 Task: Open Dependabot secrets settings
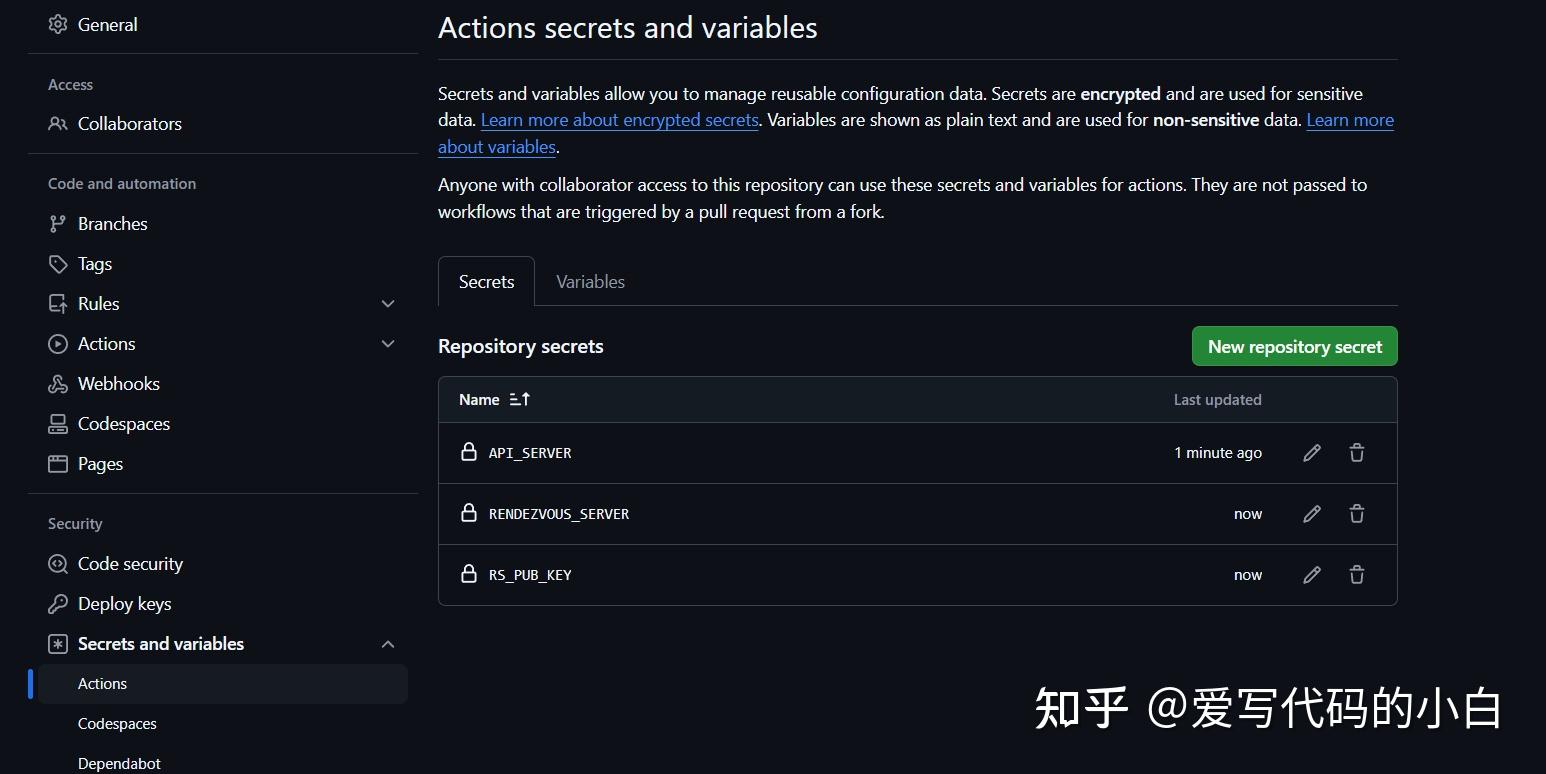coord(119,762)
